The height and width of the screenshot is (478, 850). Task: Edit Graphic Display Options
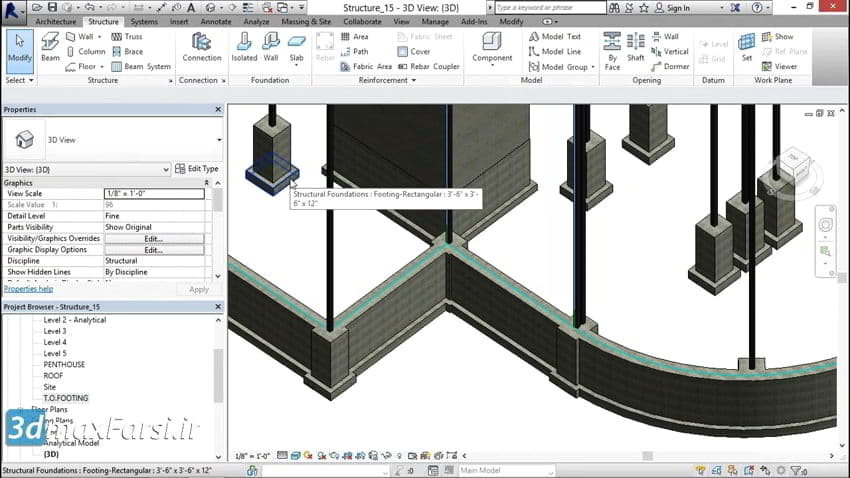[154, 250]
